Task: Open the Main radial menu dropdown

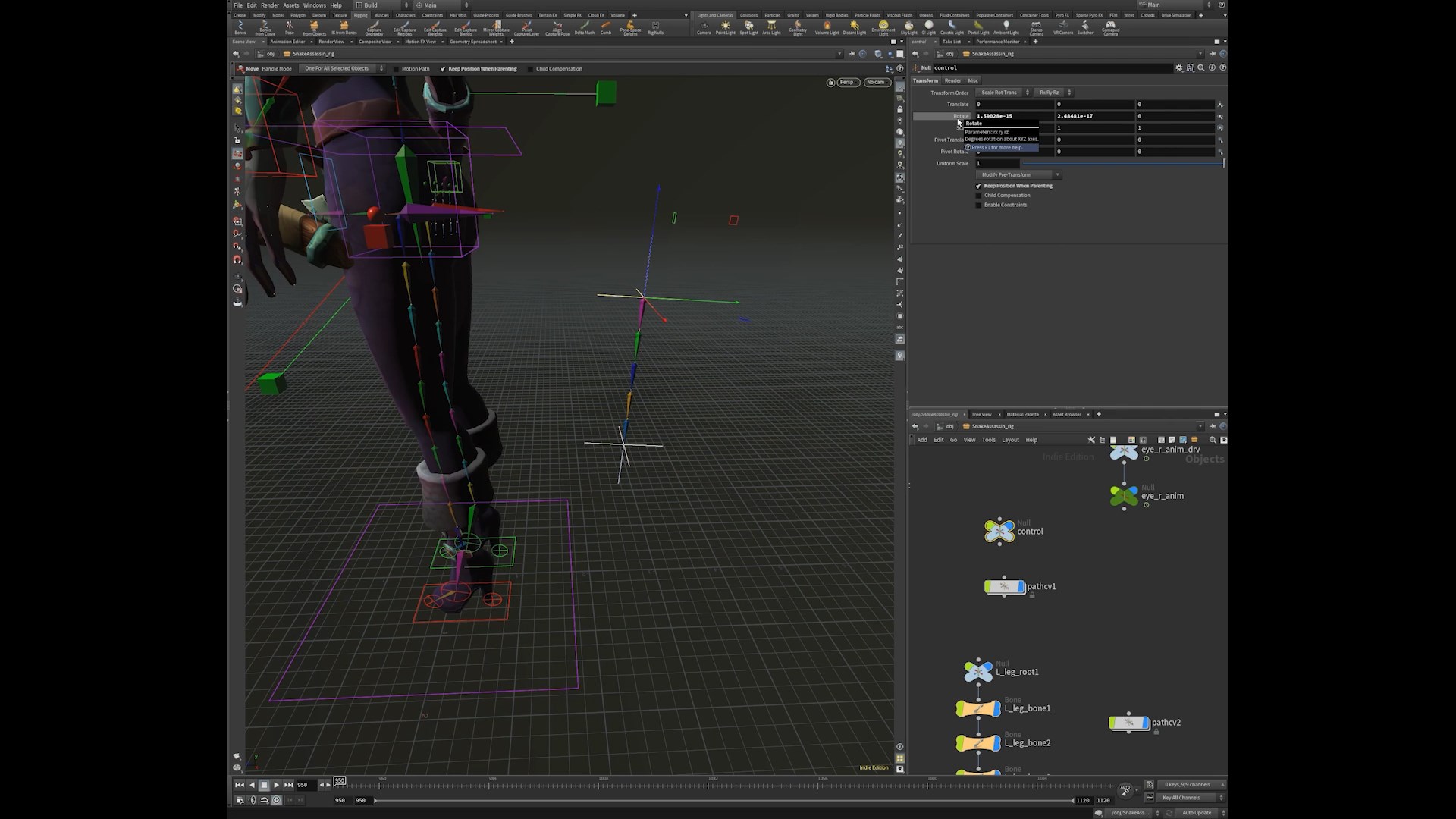Action: tap(441, 5)
